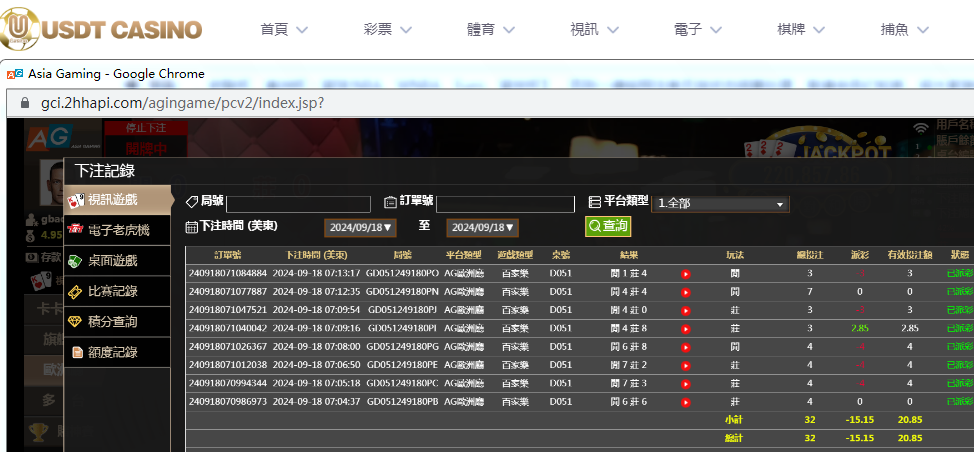The image size is (974, 452).
Task: Play video replay for the 閑4 莊0 result
Action: pyautogui.click(x=685, y=310)
